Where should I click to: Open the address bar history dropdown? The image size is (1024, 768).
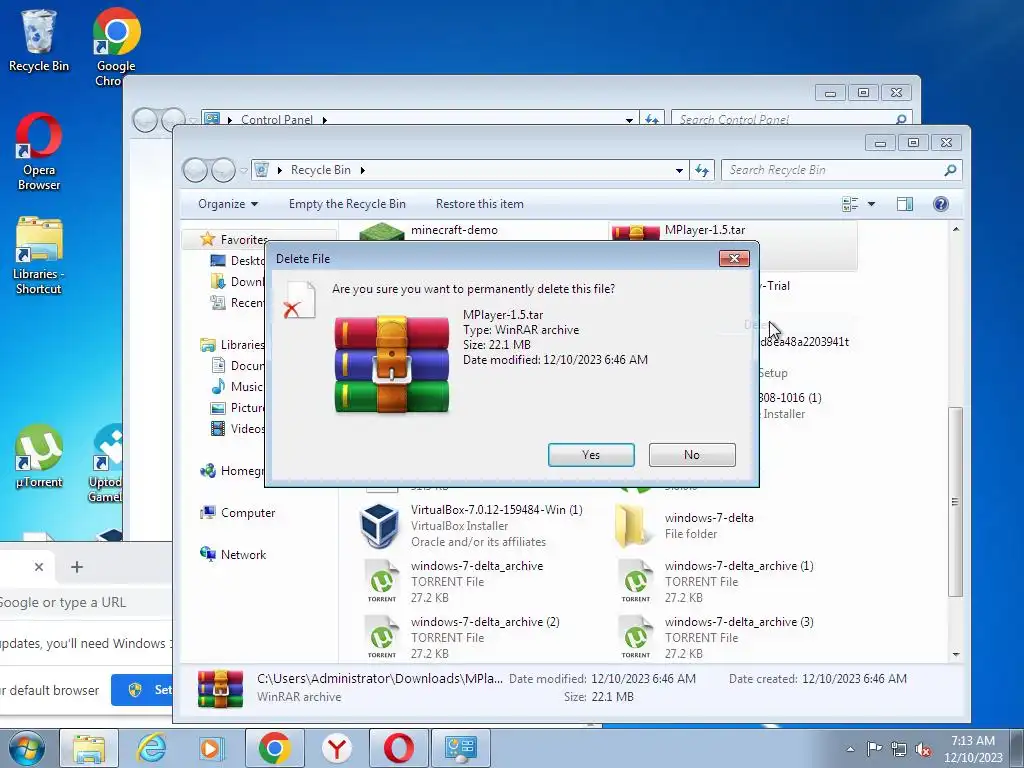pos(679,170)
